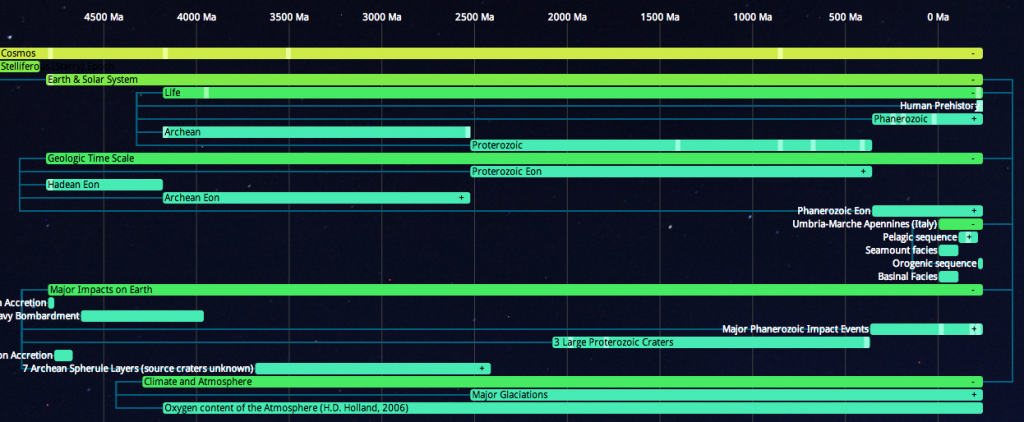Click the 'Earth & Solar System' title text

pos(93,80)
